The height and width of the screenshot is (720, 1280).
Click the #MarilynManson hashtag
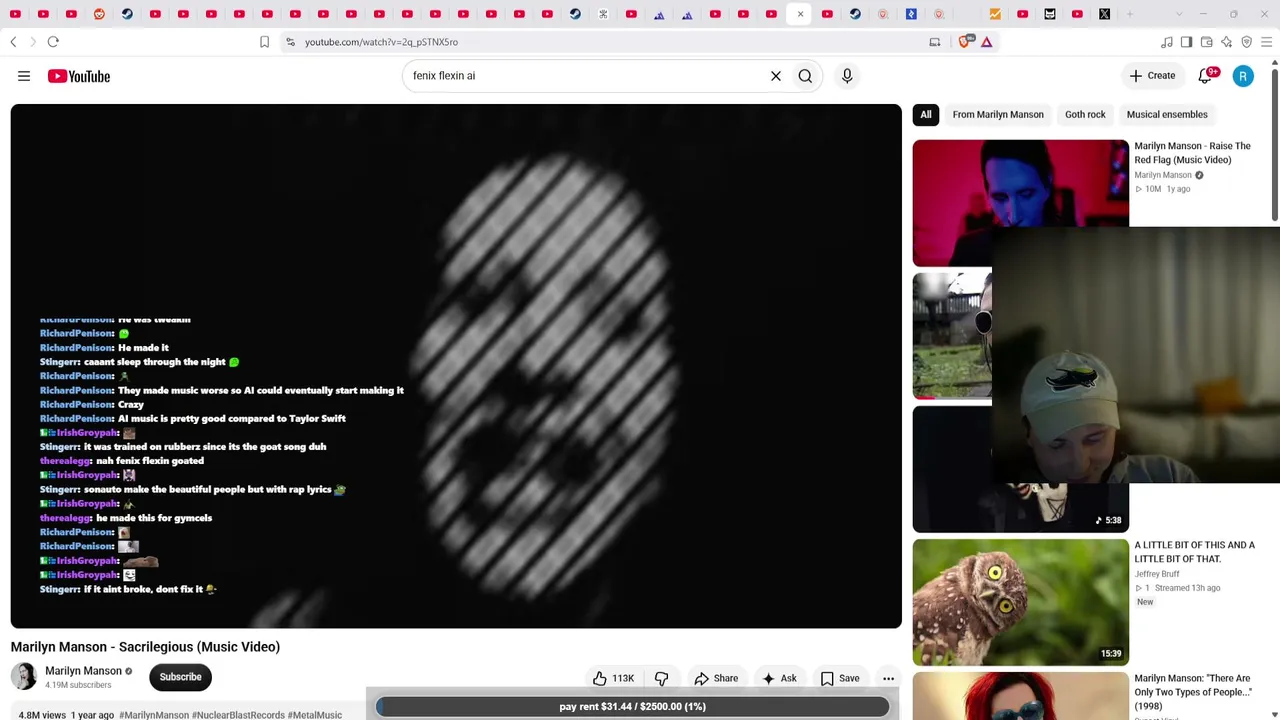[x=154, y=715]
